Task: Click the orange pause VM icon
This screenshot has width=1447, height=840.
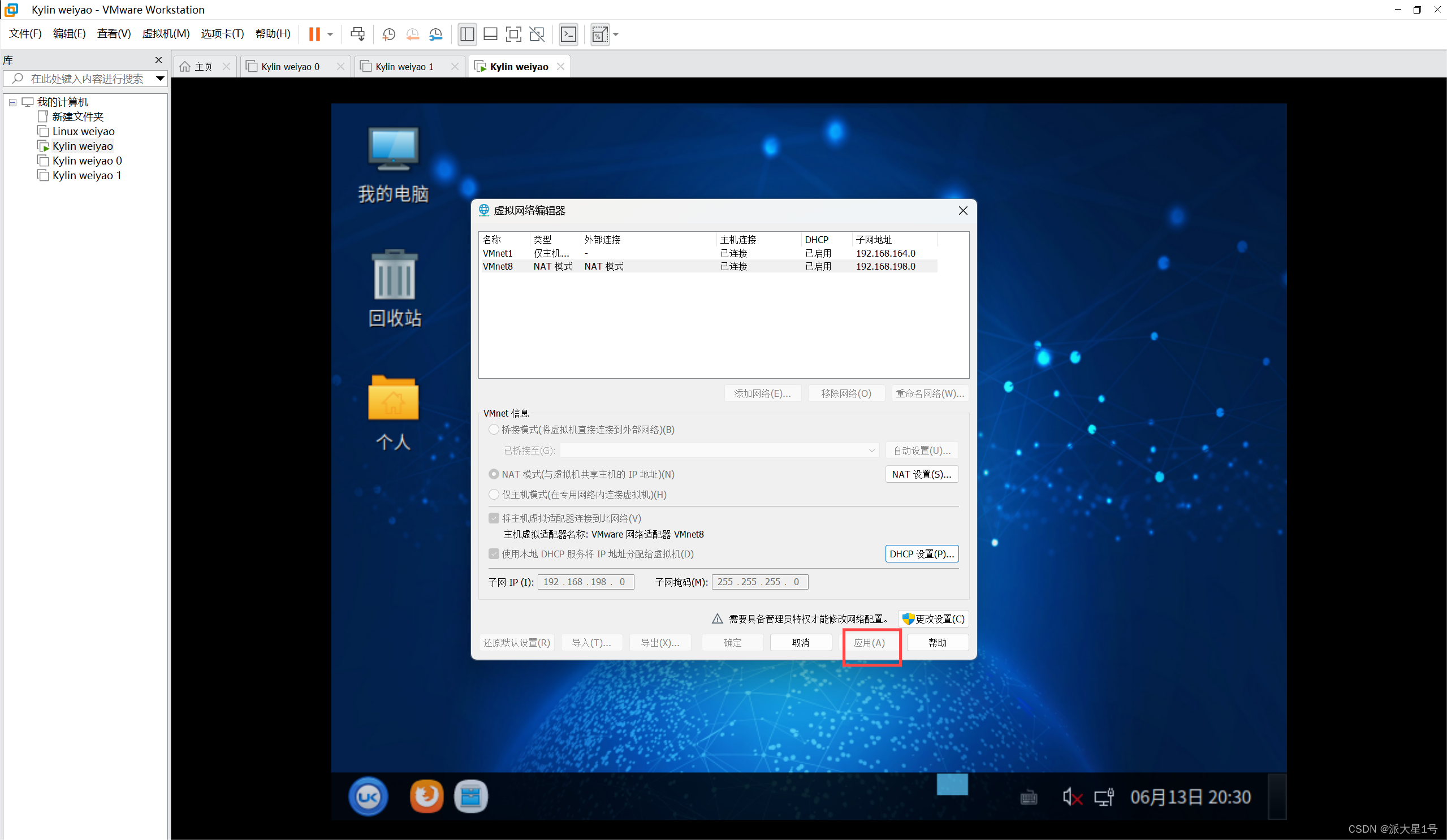Action: point(314,34)
